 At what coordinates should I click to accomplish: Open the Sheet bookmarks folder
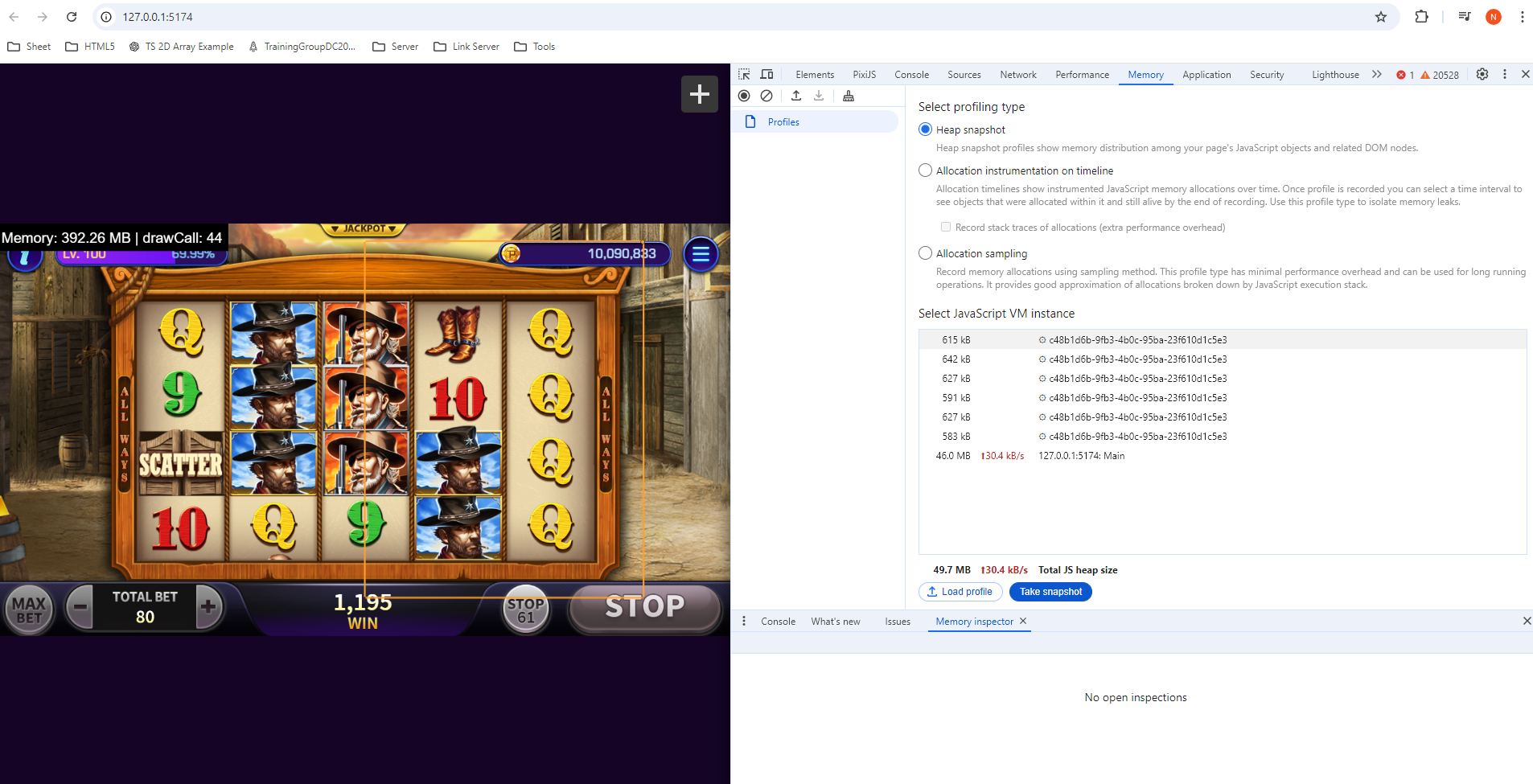(x=29, y=47)
